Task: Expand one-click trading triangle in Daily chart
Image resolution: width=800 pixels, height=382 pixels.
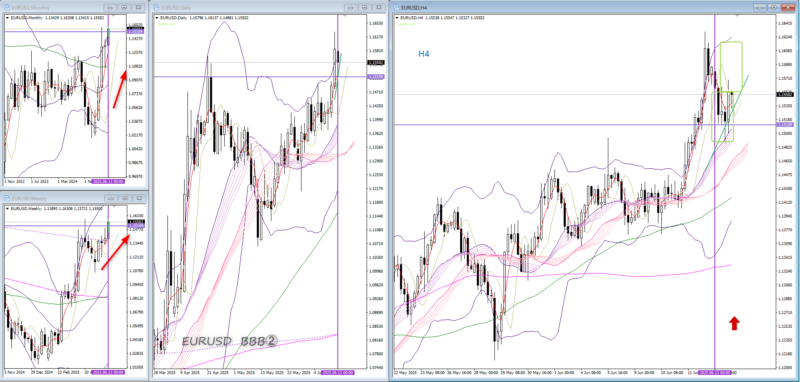Action: pyautogui.click(x=156, y=18)
